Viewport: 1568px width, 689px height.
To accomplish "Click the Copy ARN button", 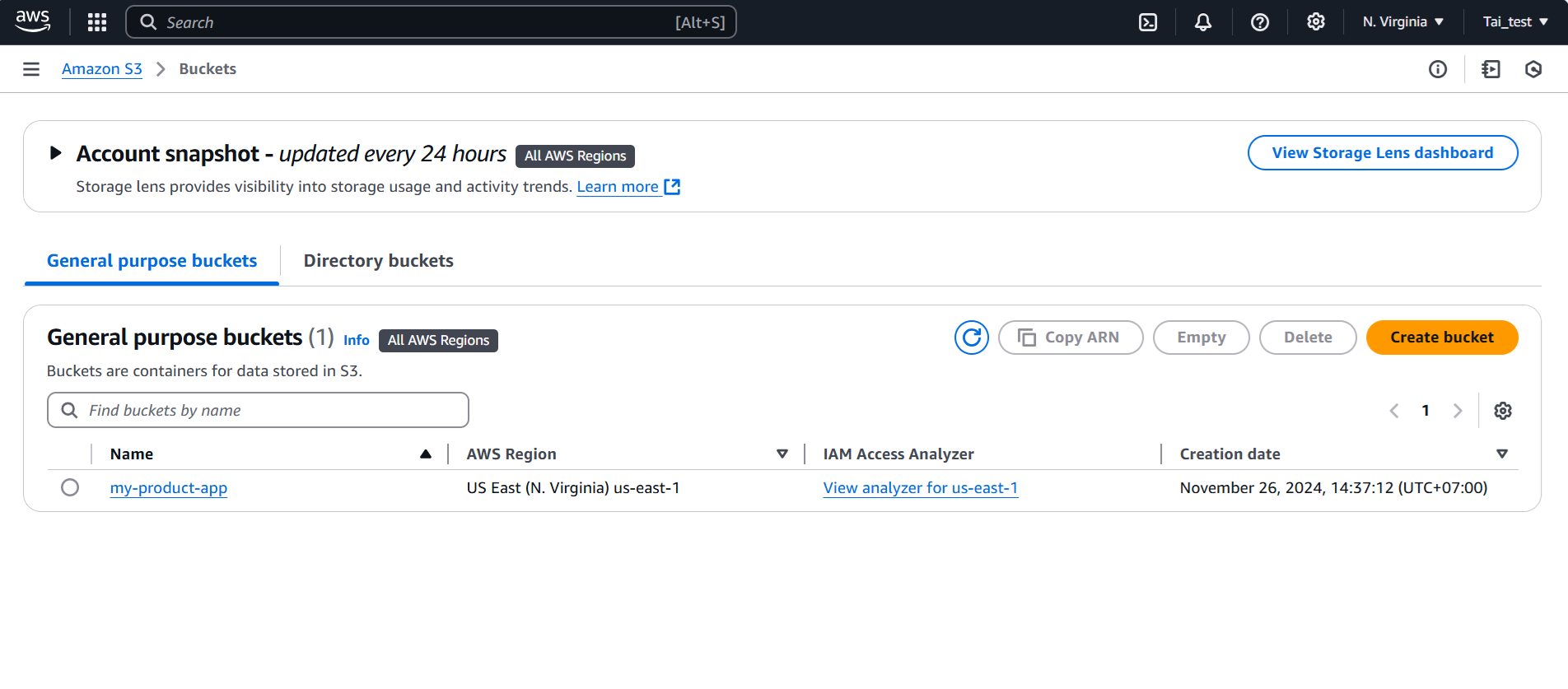I will [1071, 338].
